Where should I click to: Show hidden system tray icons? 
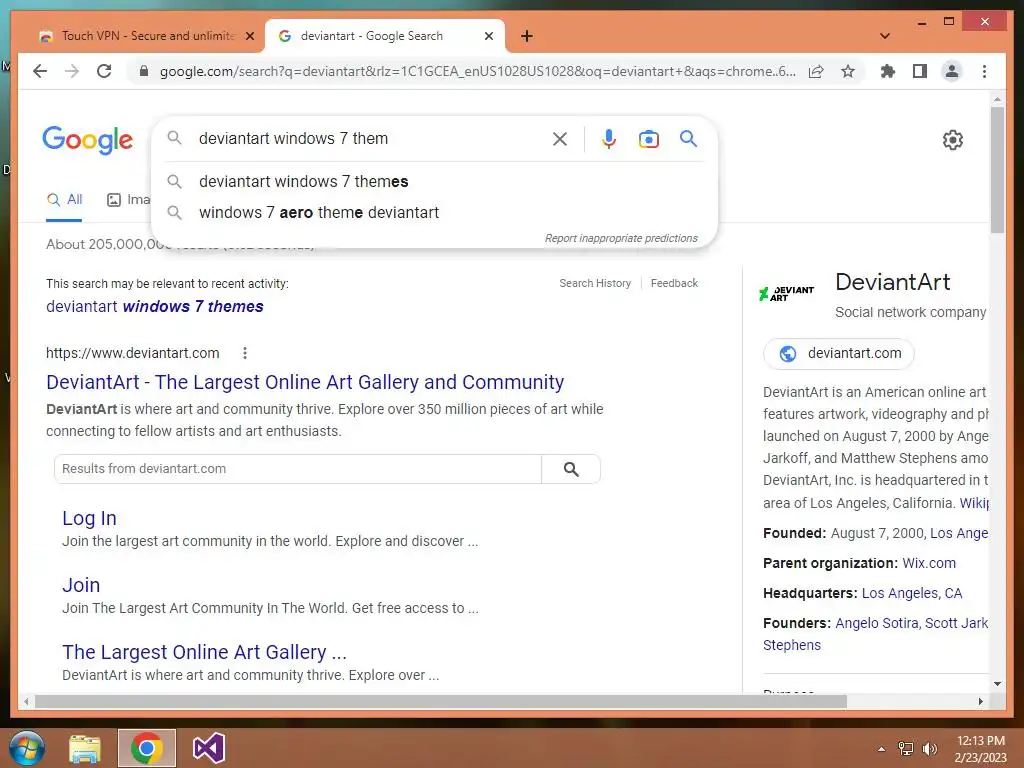[x=881, y=749]
